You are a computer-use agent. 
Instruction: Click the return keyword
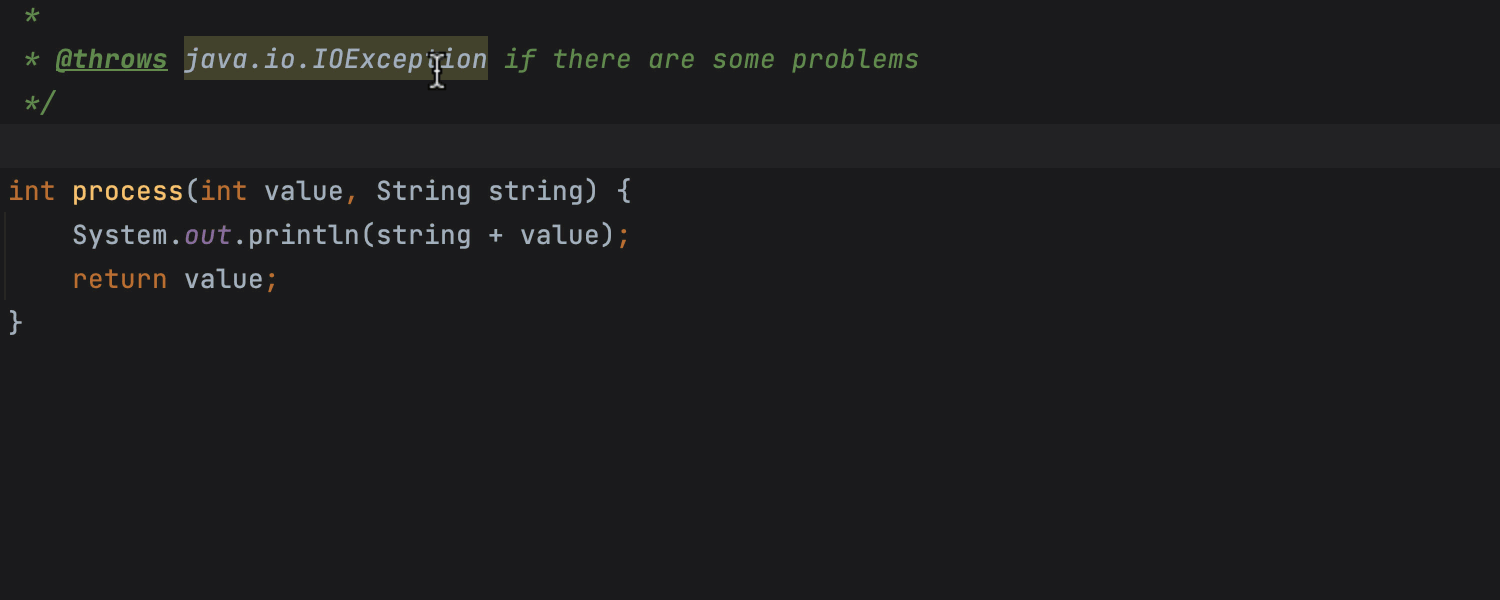(120, 279)
